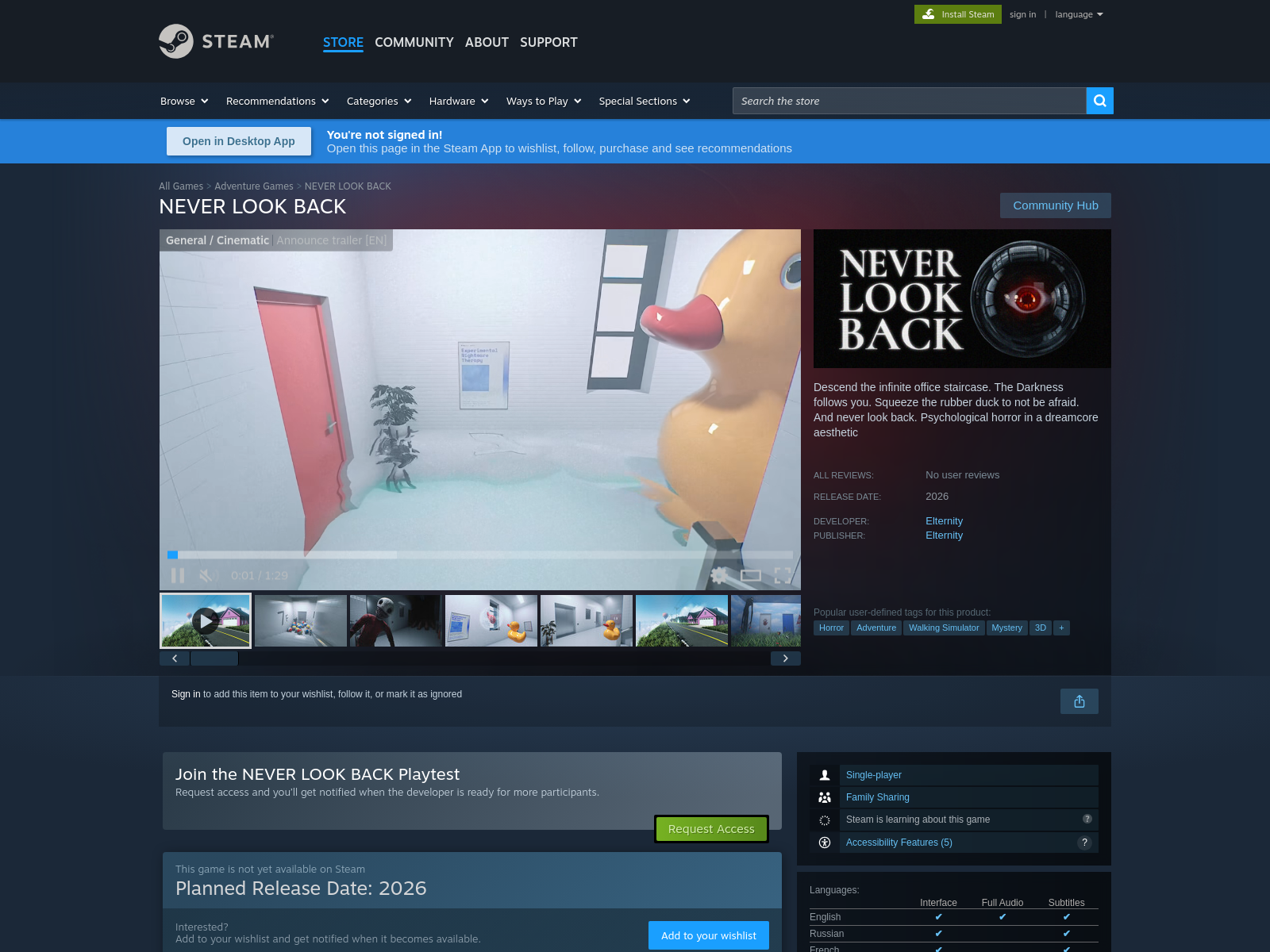Open the COMMUNITY tab
The width and height of the screenshot is (1270, 952).
coord(414,42)
